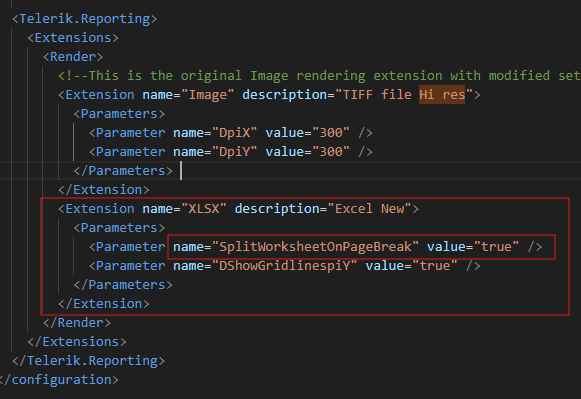Click the DpiX value "300"
The width and height of the screenshot is (581, 399).
(x=331, y=133)
